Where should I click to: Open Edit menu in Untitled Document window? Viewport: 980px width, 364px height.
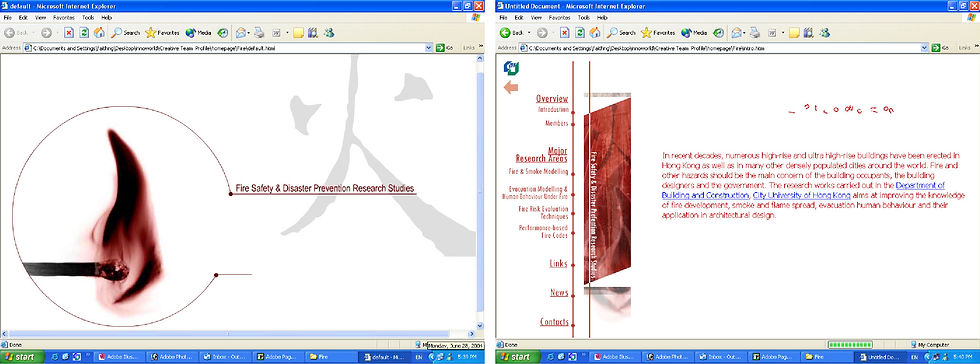(519, 18)
